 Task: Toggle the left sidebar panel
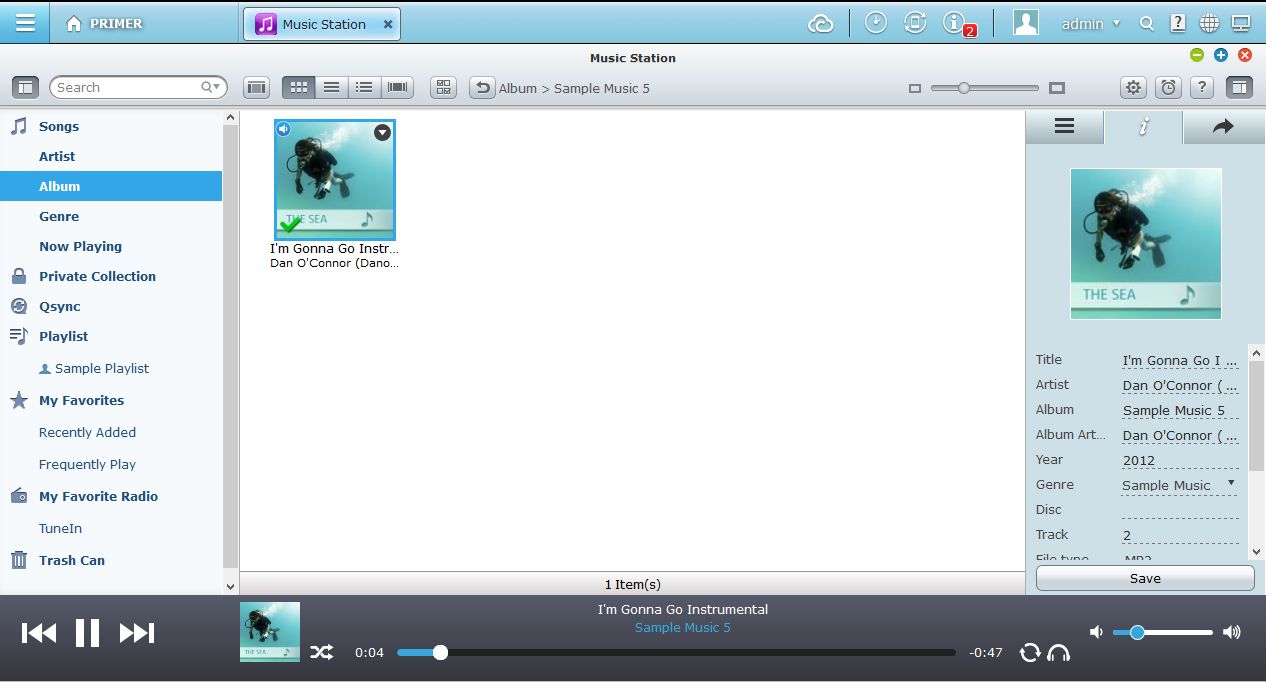[25, 87]
